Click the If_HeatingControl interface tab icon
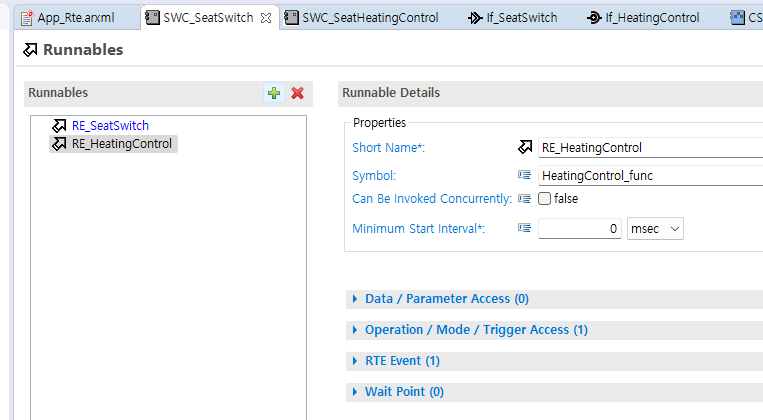Screen dimensions: 763x420 click(594, 18)
